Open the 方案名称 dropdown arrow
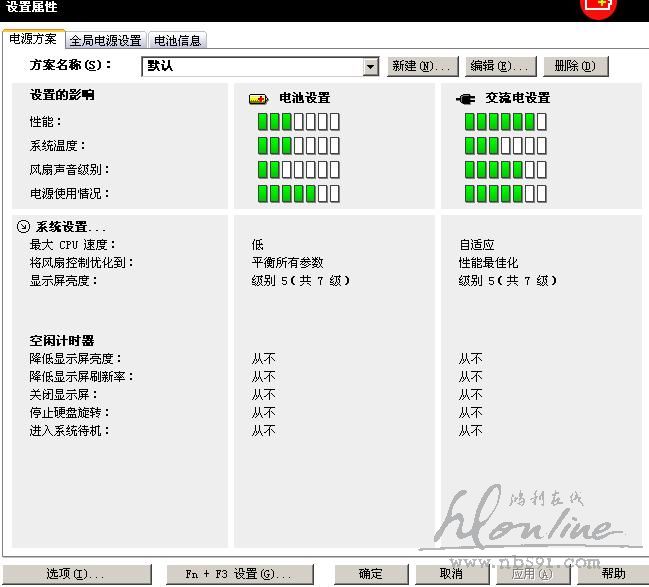The image size is (649, 587). 371,66
